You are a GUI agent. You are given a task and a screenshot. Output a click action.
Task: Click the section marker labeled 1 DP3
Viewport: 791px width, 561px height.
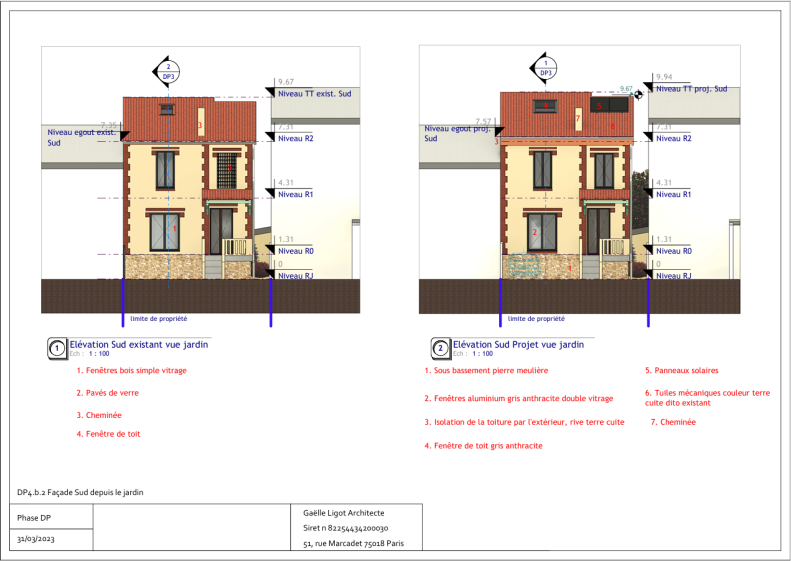[x=544, y=68]
